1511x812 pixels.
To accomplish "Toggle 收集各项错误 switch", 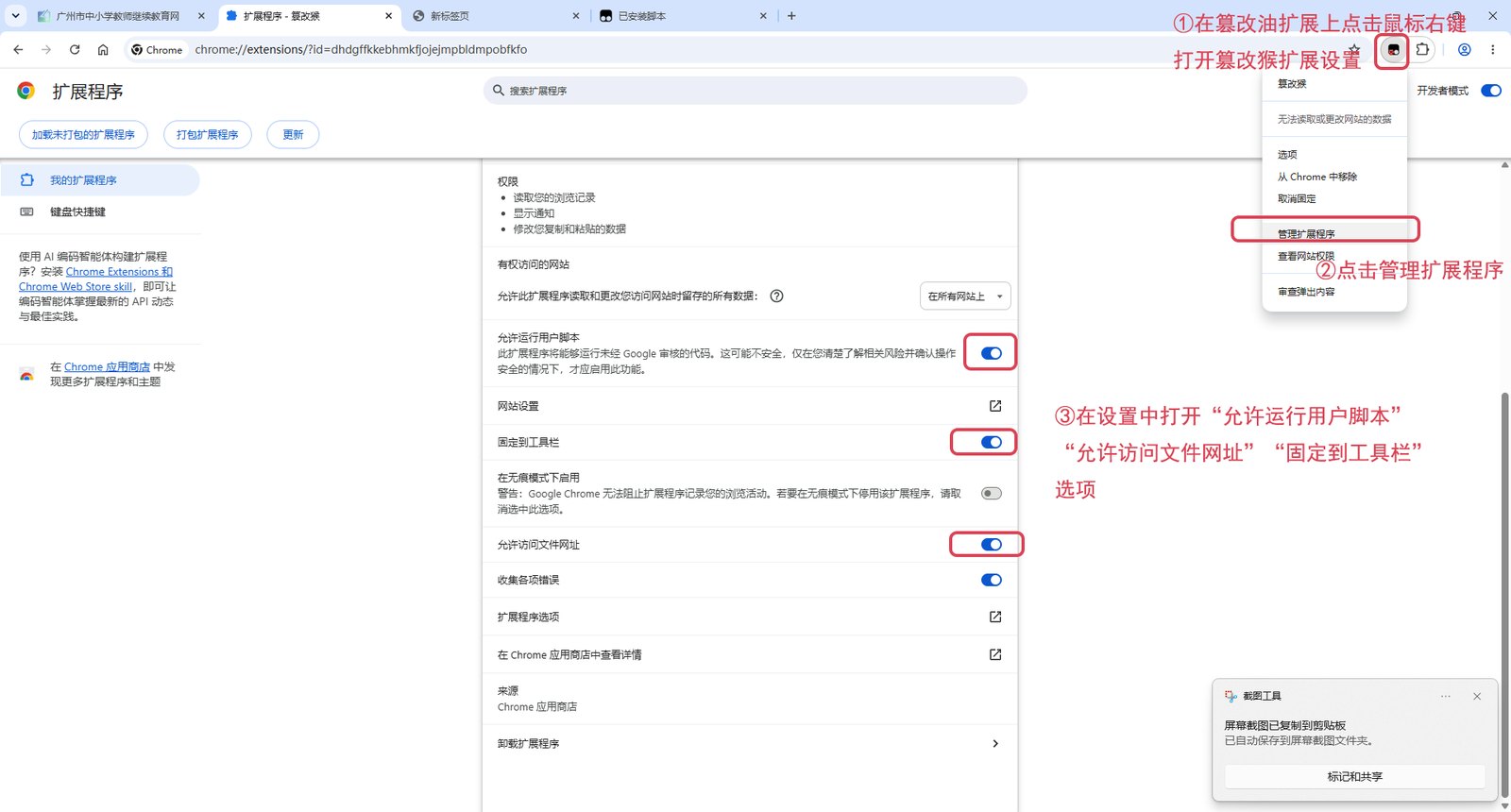I will [992, 580].
